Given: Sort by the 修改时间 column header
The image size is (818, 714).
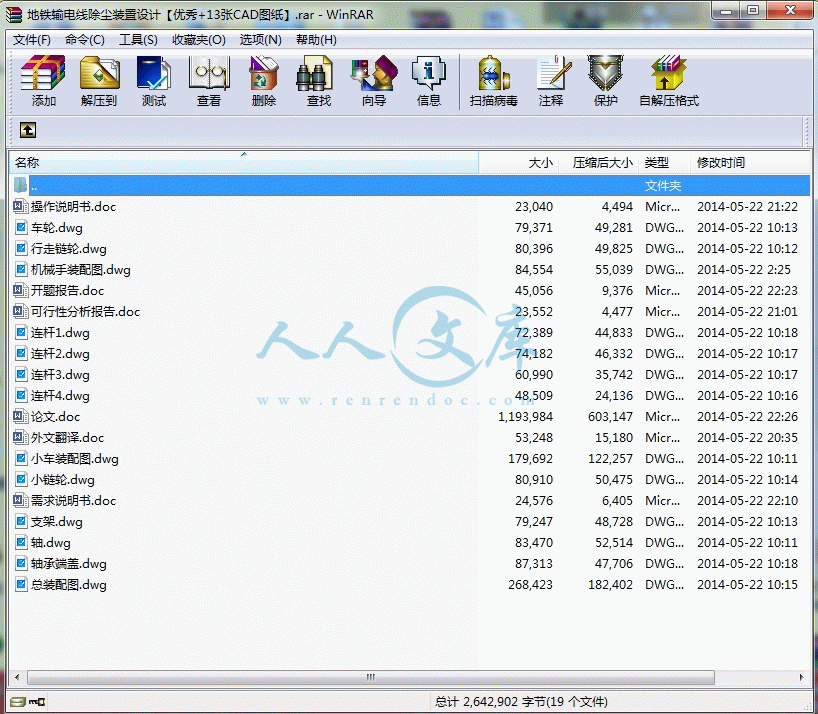Looking at the screenshot, I should click(750, 163).
